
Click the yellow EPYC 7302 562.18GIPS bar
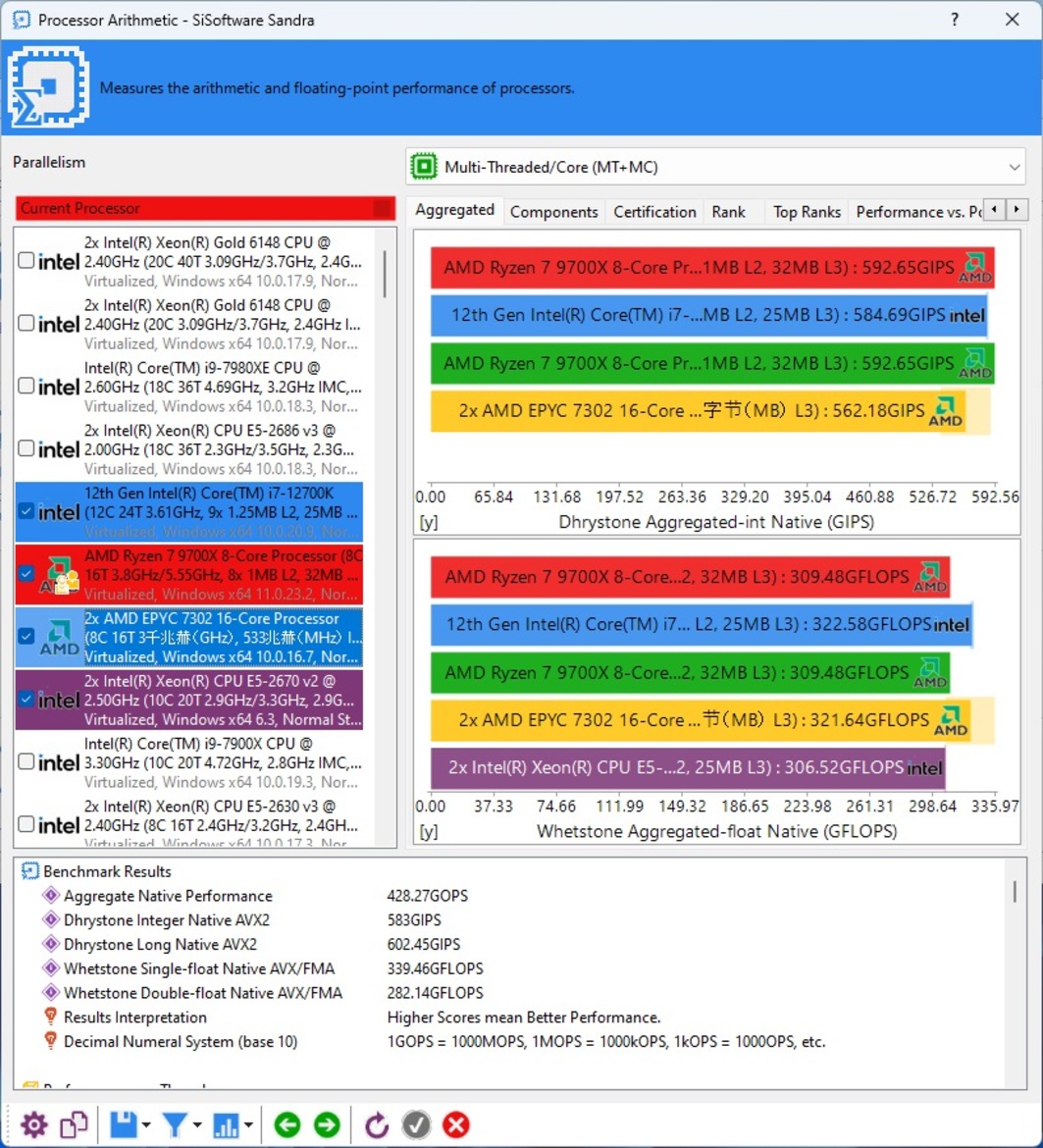[x=698, y=411]
